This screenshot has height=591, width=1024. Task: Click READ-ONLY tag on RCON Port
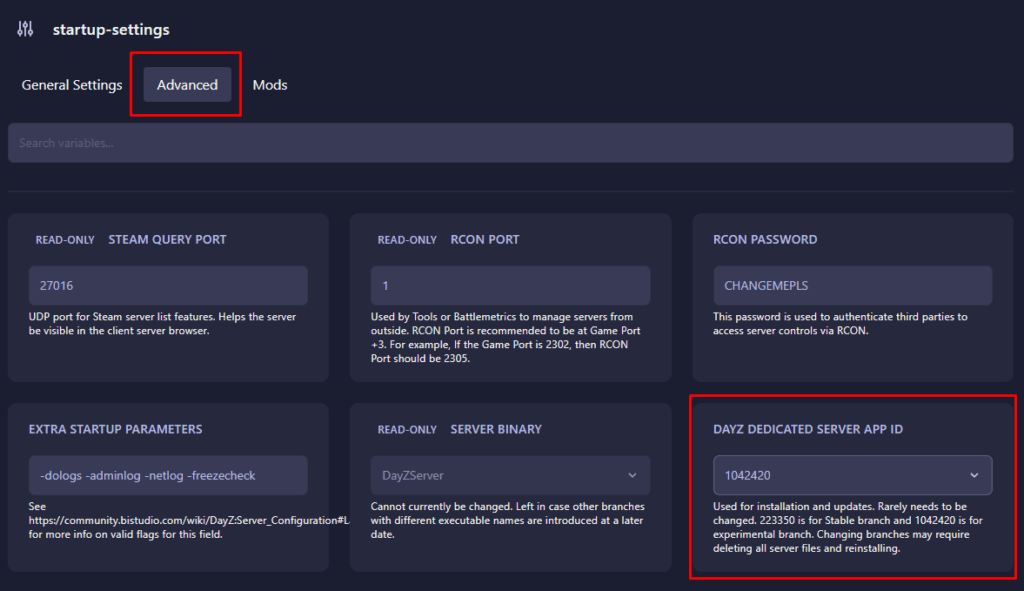[407, 240]
